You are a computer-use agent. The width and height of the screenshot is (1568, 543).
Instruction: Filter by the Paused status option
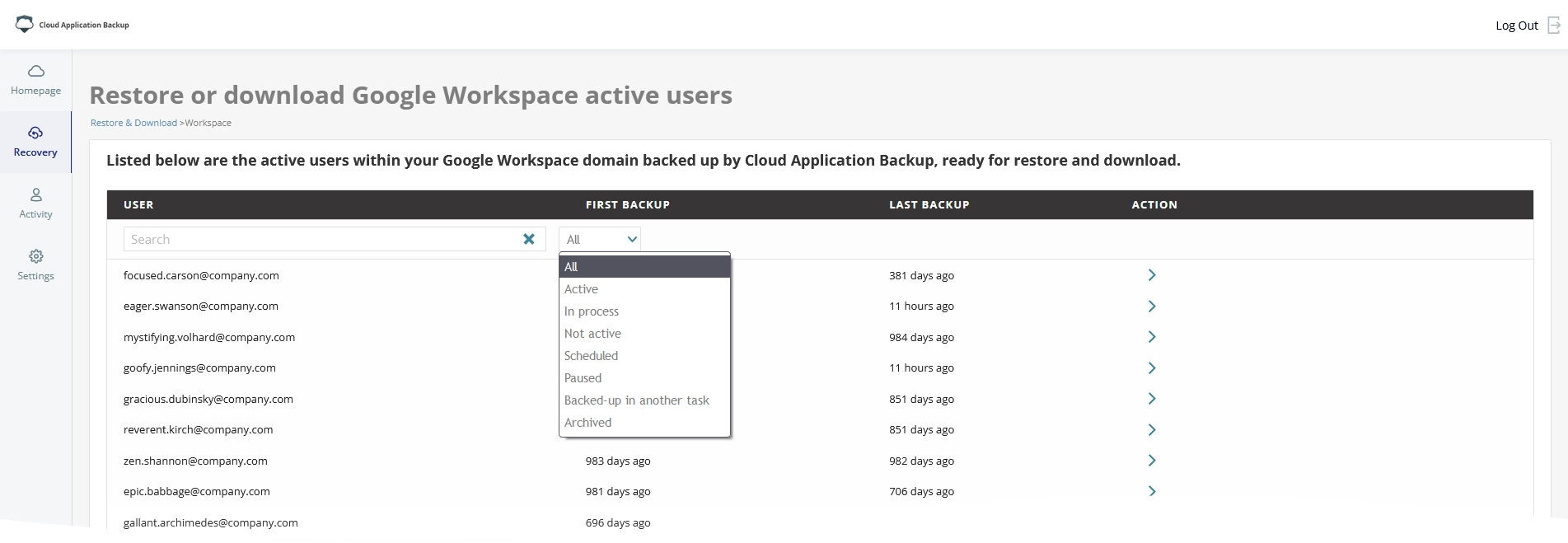point(644,378)
